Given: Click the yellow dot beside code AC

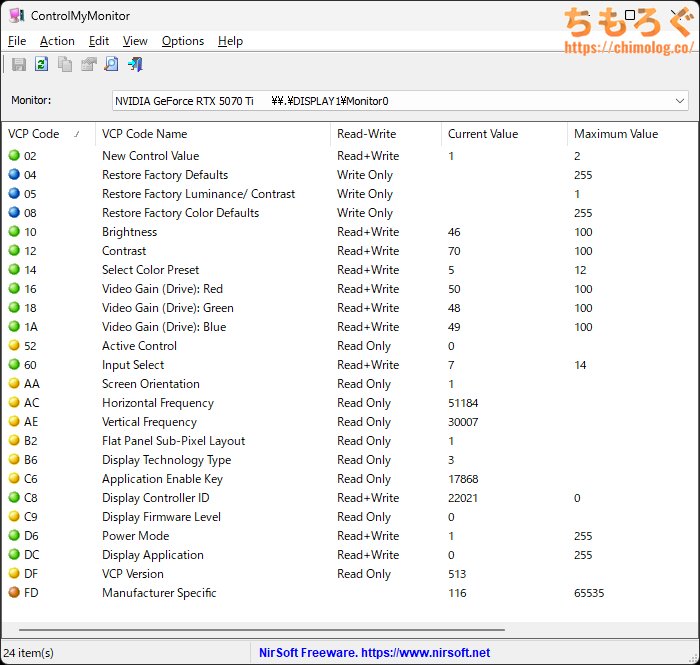Looking at the screenshot, I should point(14,402).
